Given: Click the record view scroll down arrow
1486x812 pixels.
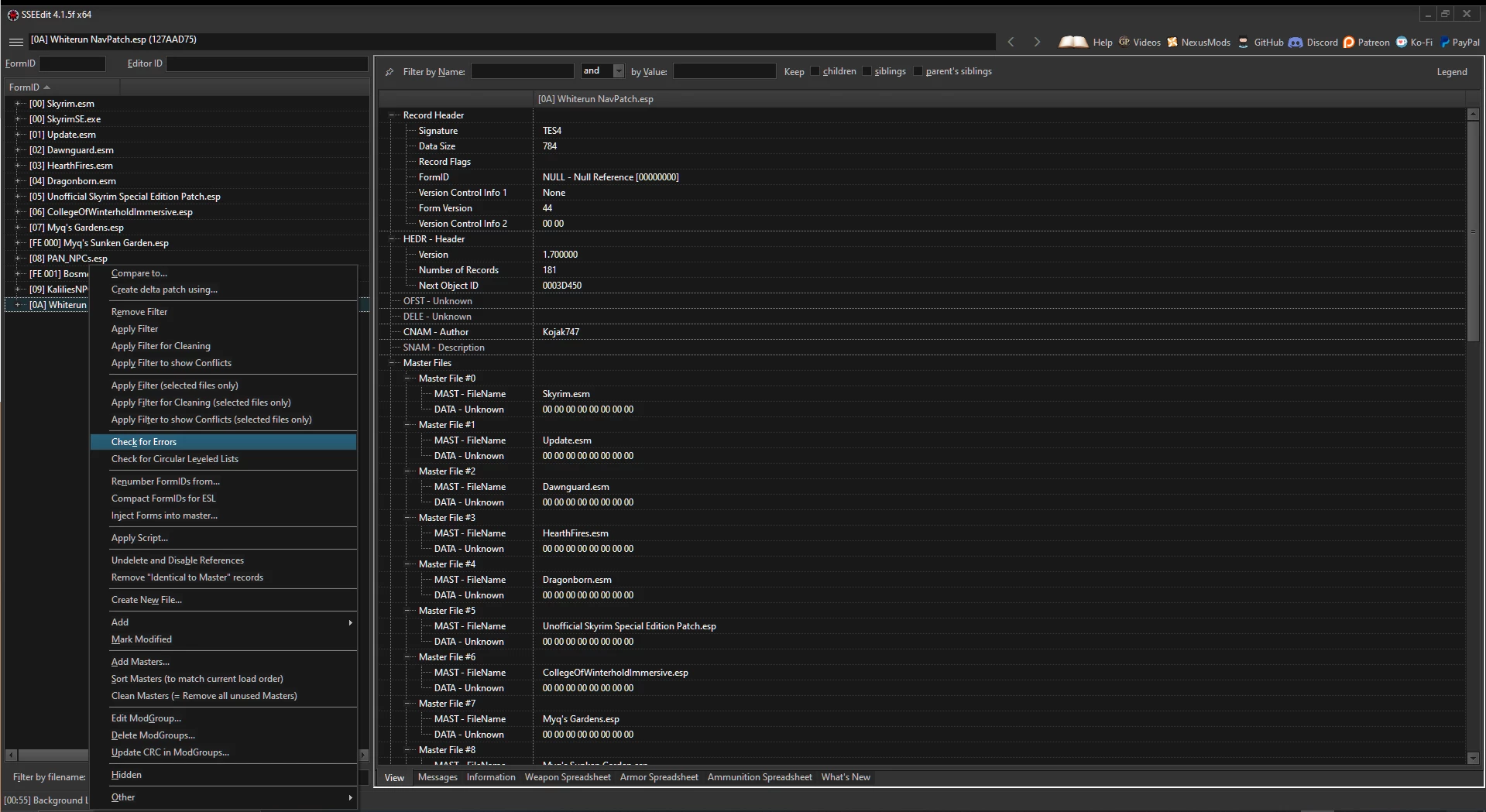Looking at the screenshot, I should [x=1473, y=759].
